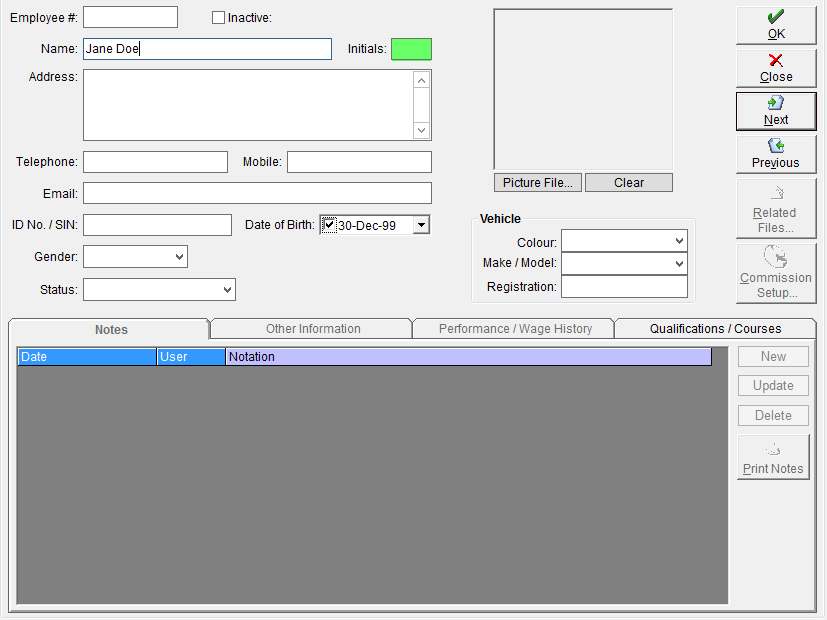Click the Next record arrow icon

(775, 103)
